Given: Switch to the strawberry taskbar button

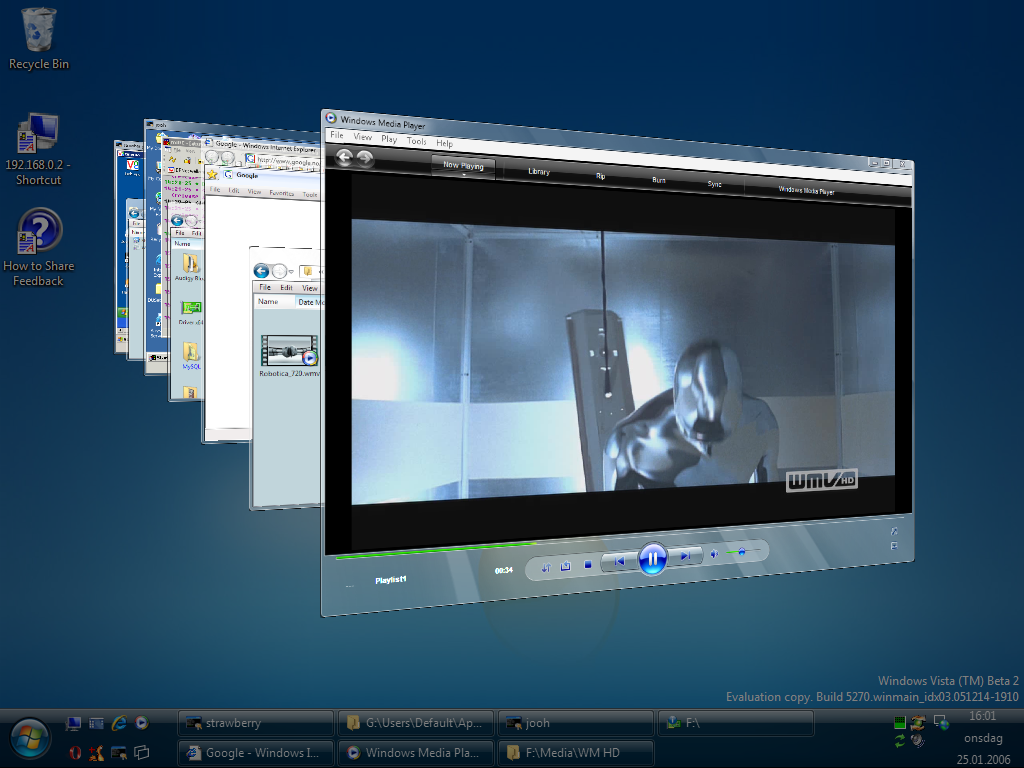Looking at the screenshot, I should pos(255,723).
